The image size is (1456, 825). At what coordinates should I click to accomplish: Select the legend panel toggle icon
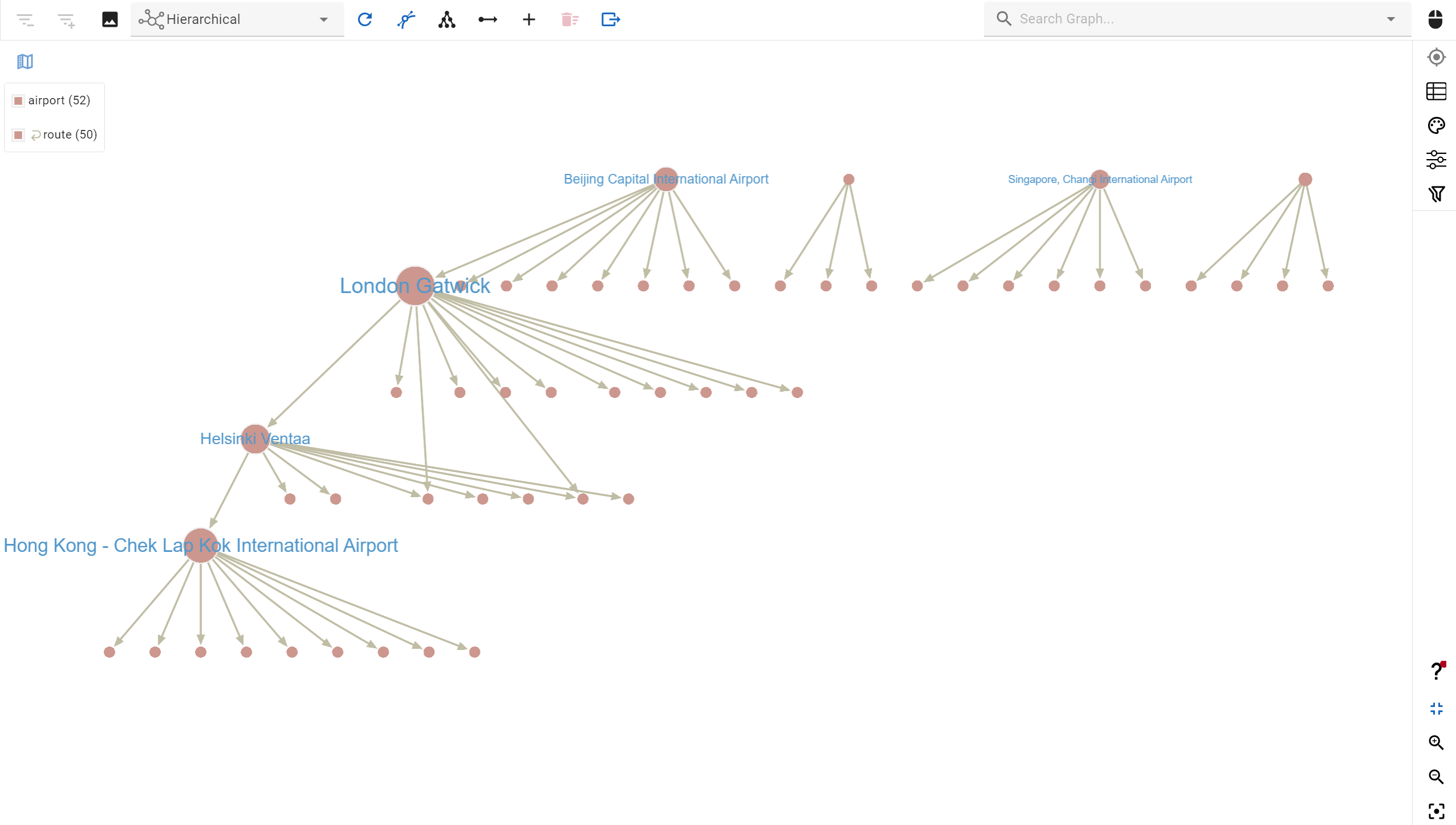25,62
